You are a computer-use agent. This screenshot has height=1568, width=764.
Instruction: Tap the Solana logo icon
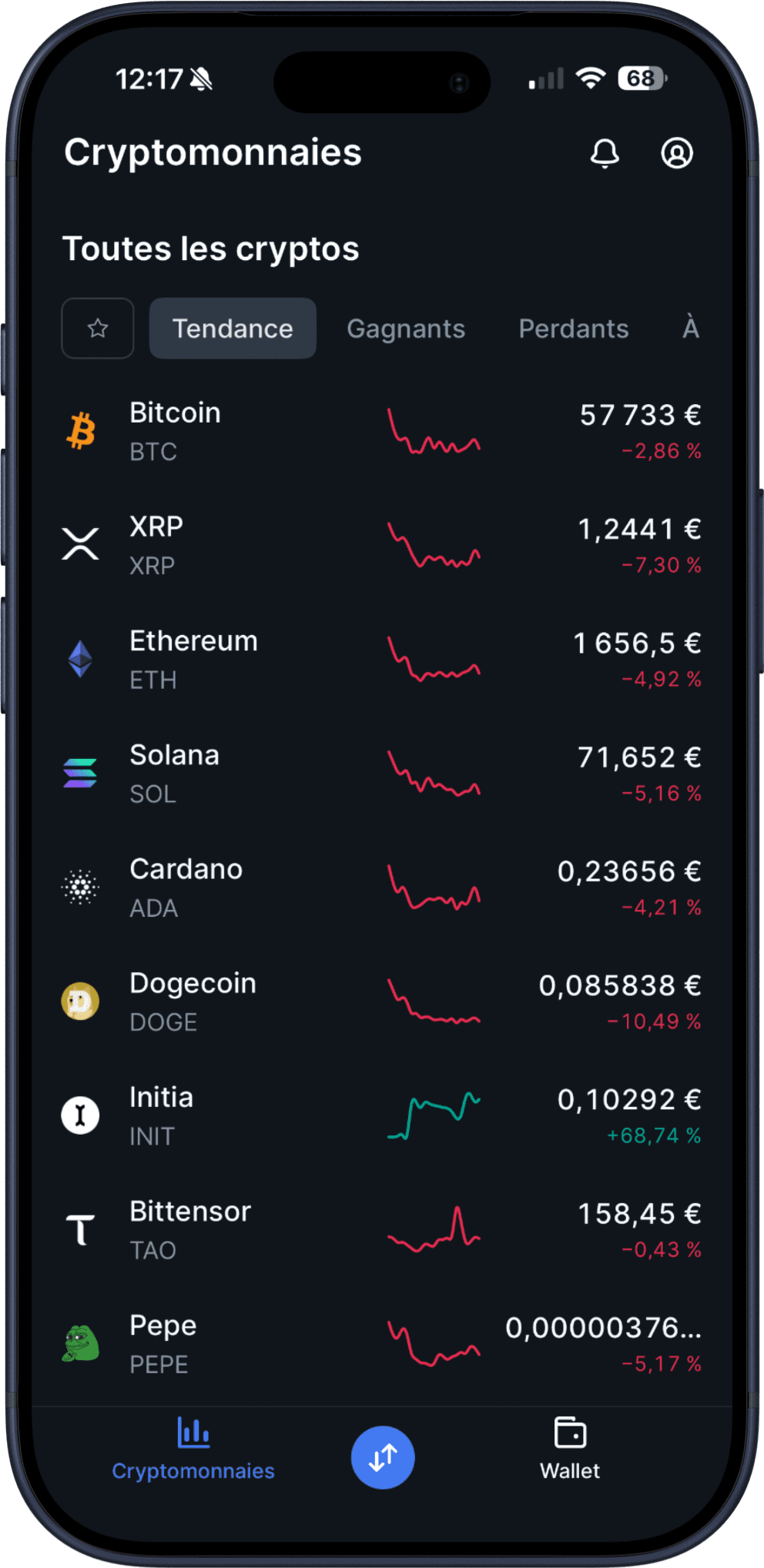tap(81, 773)
